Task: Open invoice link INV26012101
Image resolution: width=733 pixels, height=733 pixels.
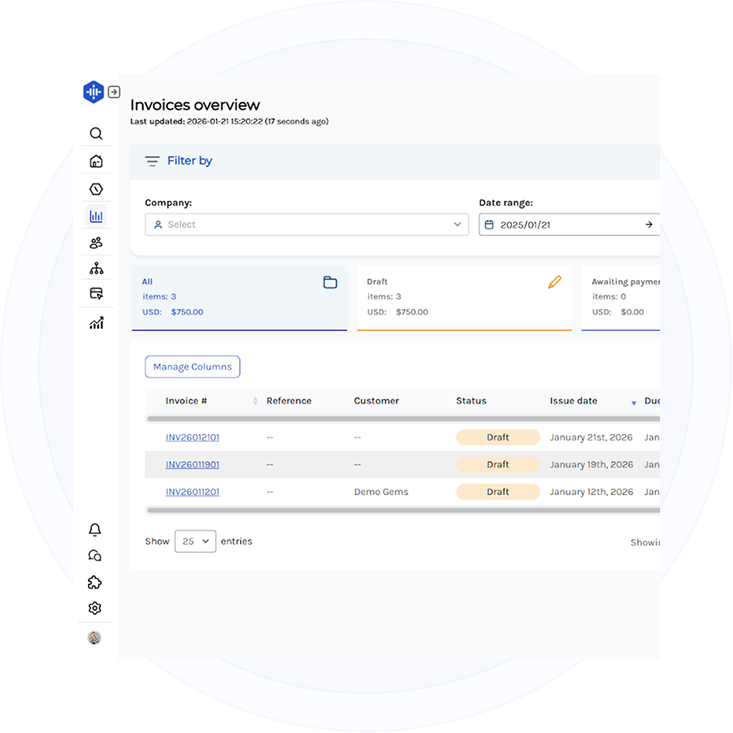Action: [x=192, y=437]
